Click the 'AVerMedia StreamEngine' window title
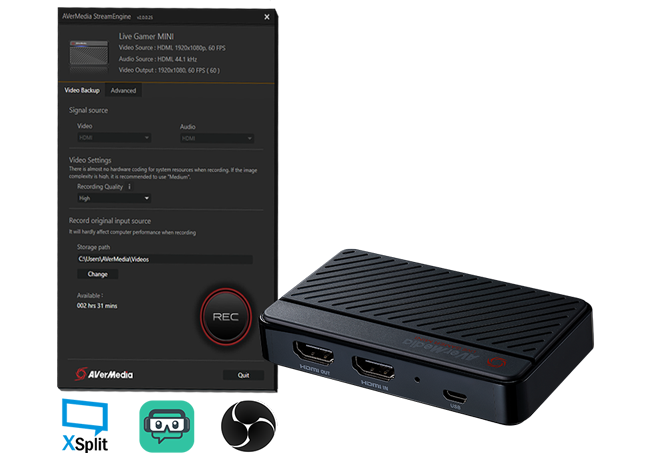The height and width of the screenshot is (453, 650). point(97,17)
